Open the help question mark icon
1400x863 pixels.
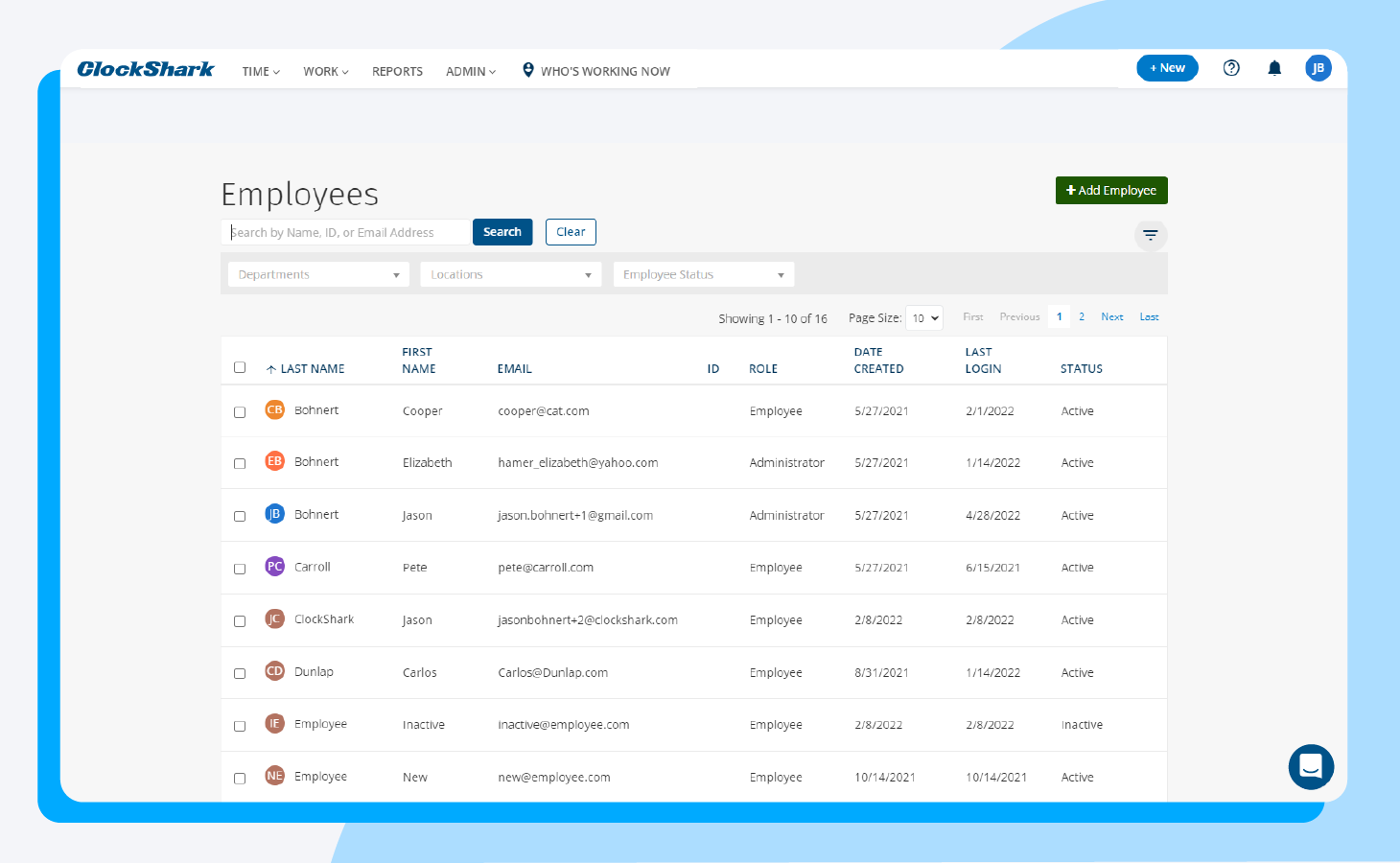[x=1231, y=68]
